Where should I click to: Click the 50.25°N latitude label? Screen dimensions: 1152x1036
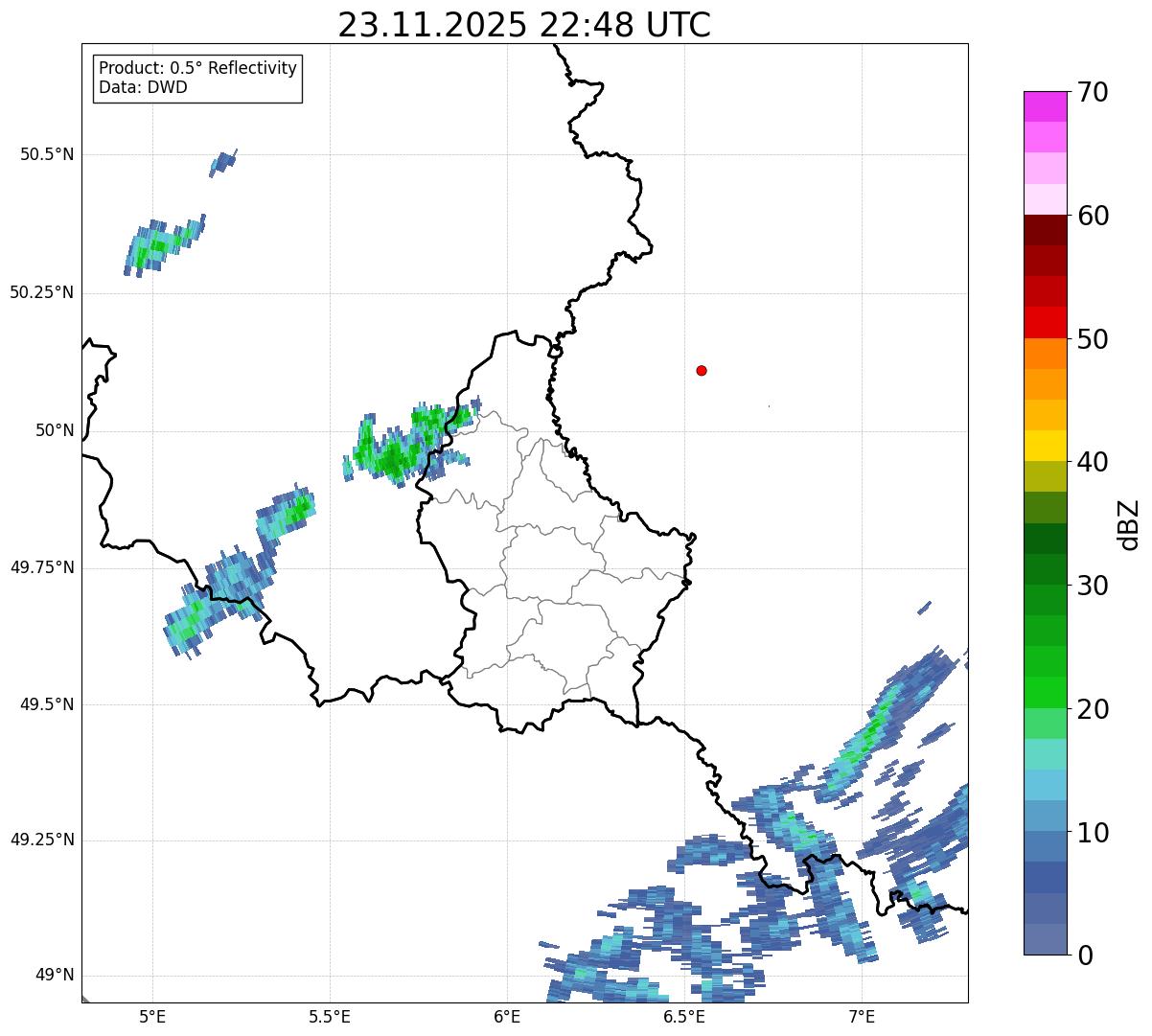click(42, 292)
